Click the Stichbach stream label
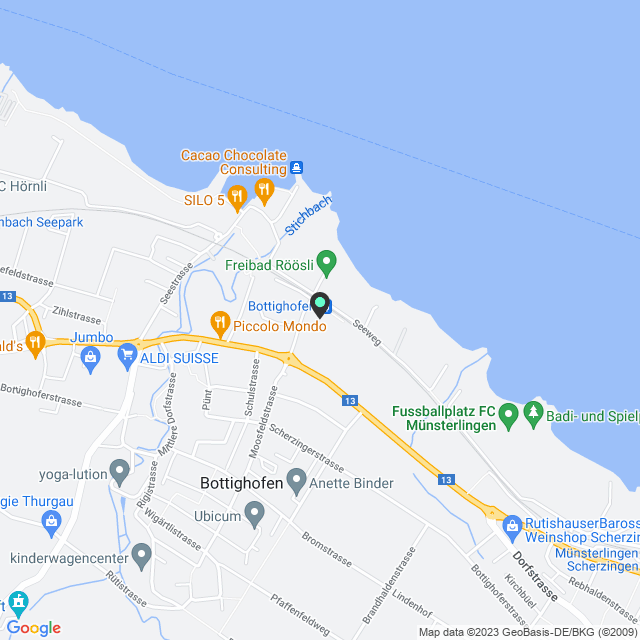The width and height of the screenshot is (640, 640). click(x=309, y=215)
